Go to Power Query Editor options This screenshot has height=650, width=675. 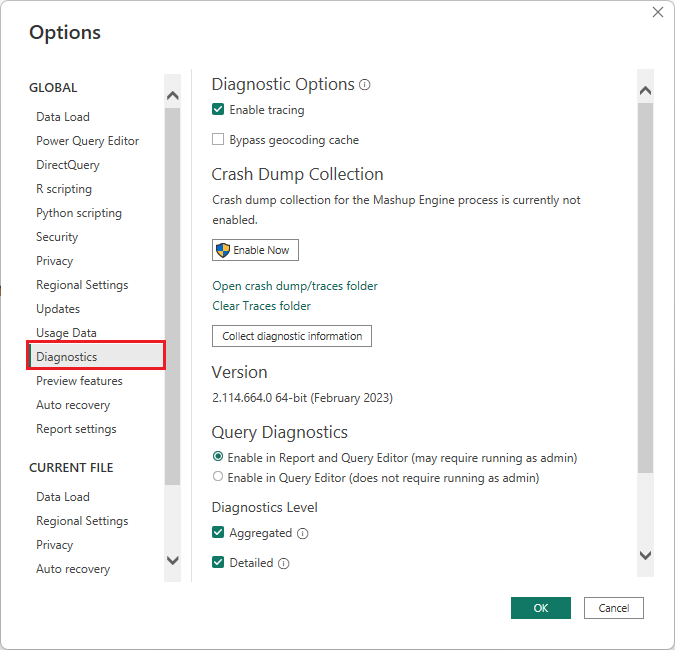87,141
